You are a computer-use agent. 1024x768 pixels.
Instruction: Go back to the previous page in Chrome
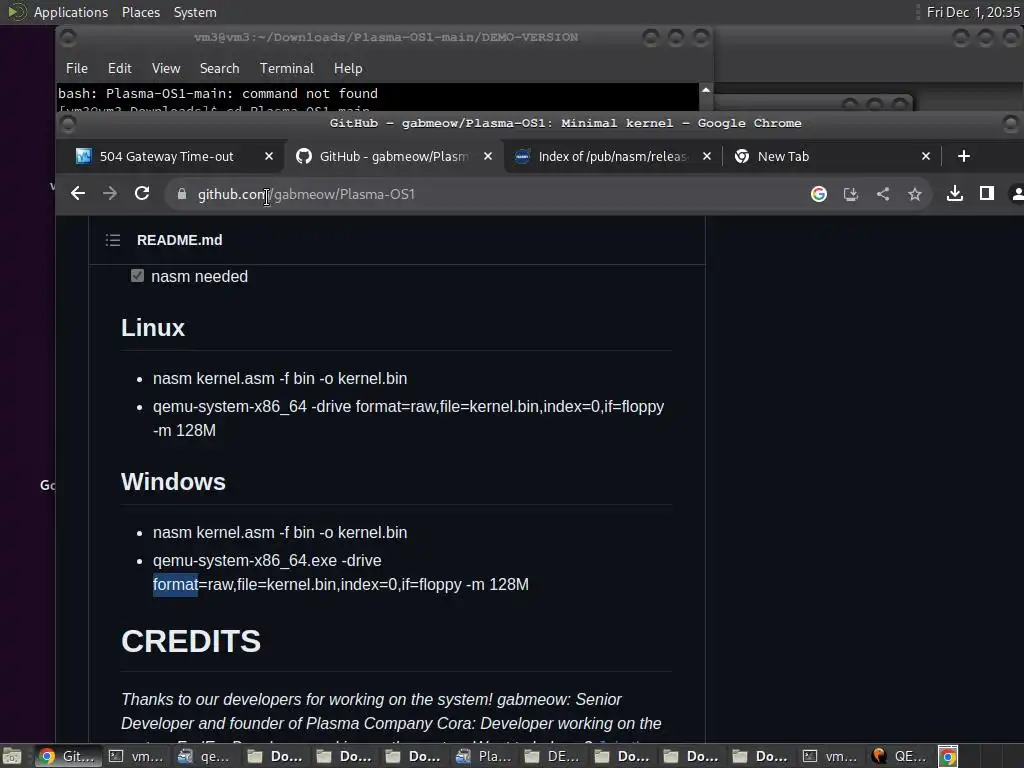(x=78, y=193)
